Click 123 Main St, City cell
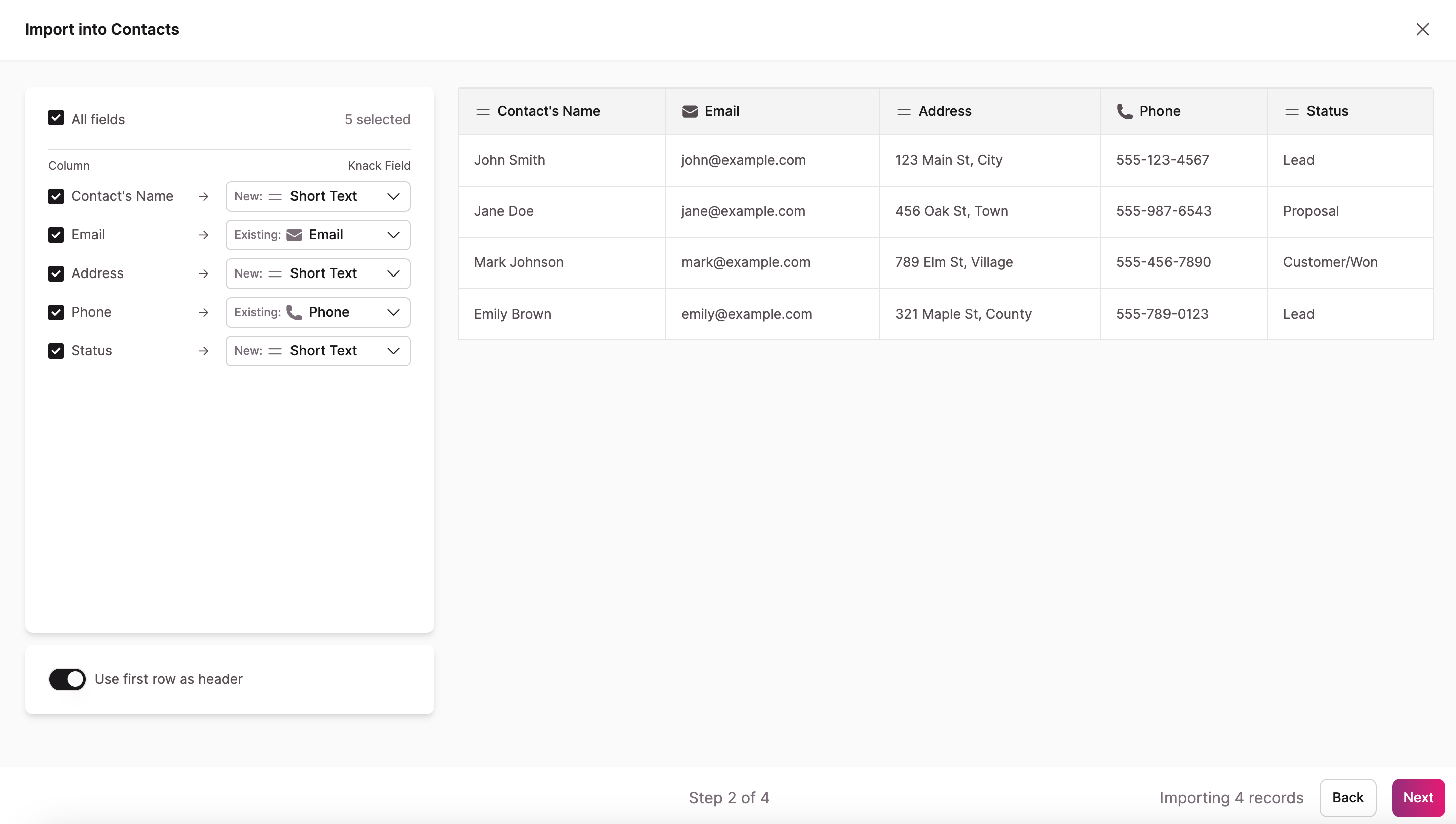The image size is (1456, 824). [x=989, y=160]
